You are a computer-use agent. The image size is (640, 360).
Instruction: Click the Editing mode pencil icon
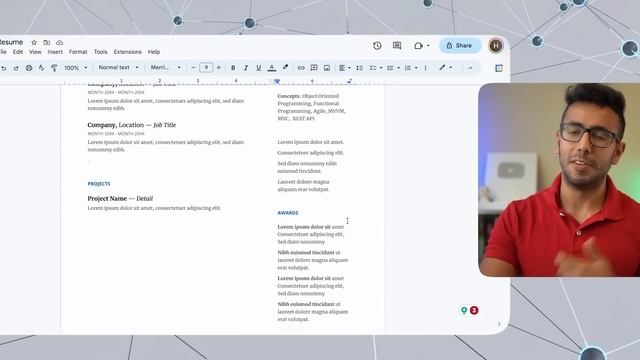442,67
